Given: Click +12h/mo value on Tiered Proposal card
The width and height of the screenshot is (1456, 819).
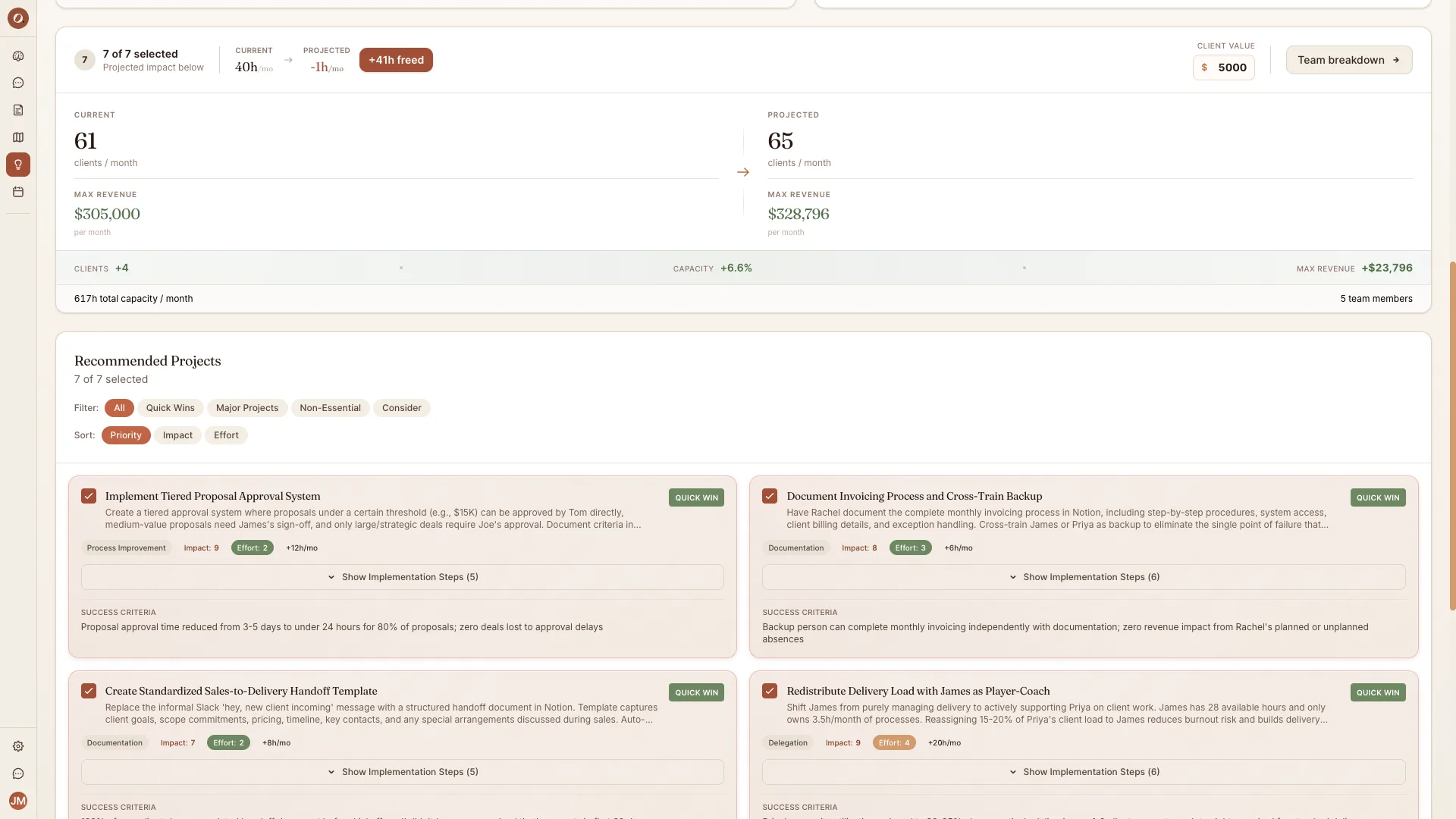Looking at the screenshot, I should coord(302,548).
